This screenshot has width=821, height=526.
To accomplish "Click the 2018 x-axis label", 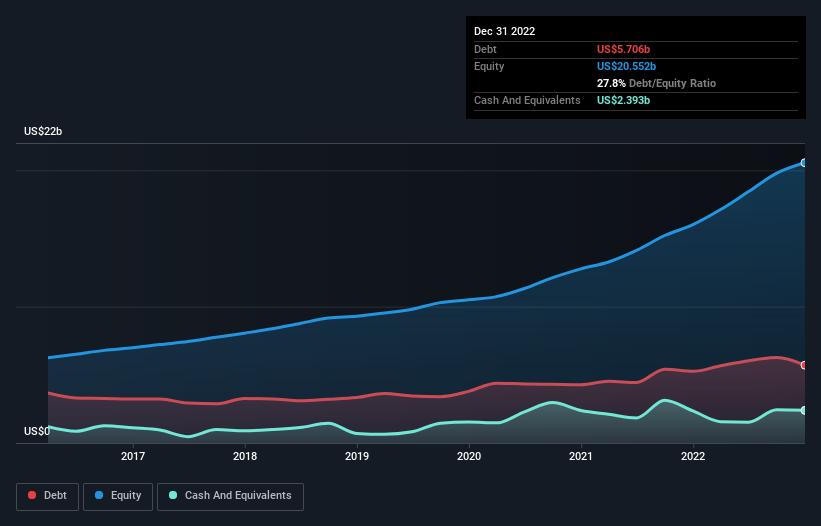I will coord(245,456).
